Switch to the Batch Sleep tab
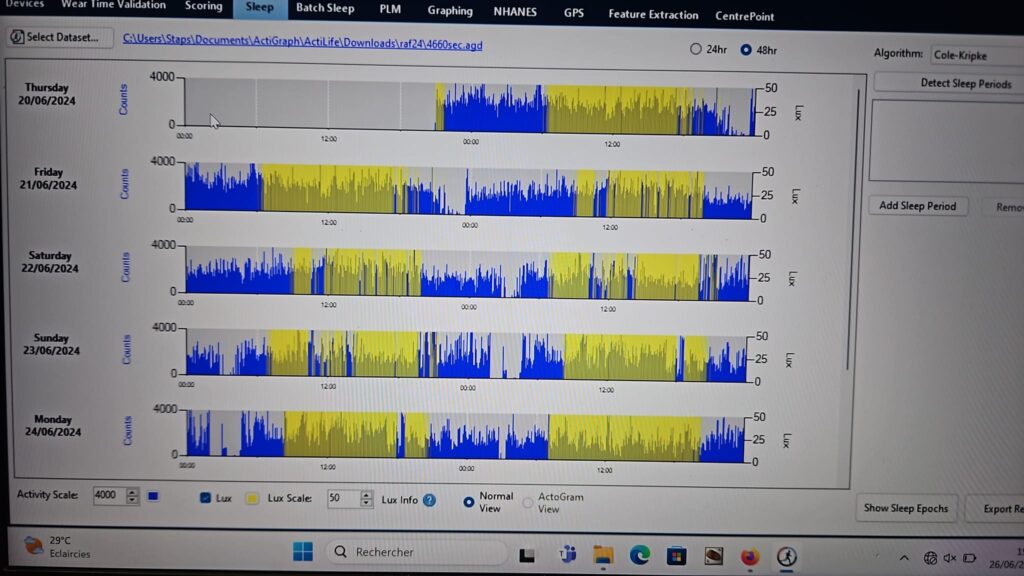This screenshot has width=1024, height=576. pyautogui.click(x=325, y=9)
